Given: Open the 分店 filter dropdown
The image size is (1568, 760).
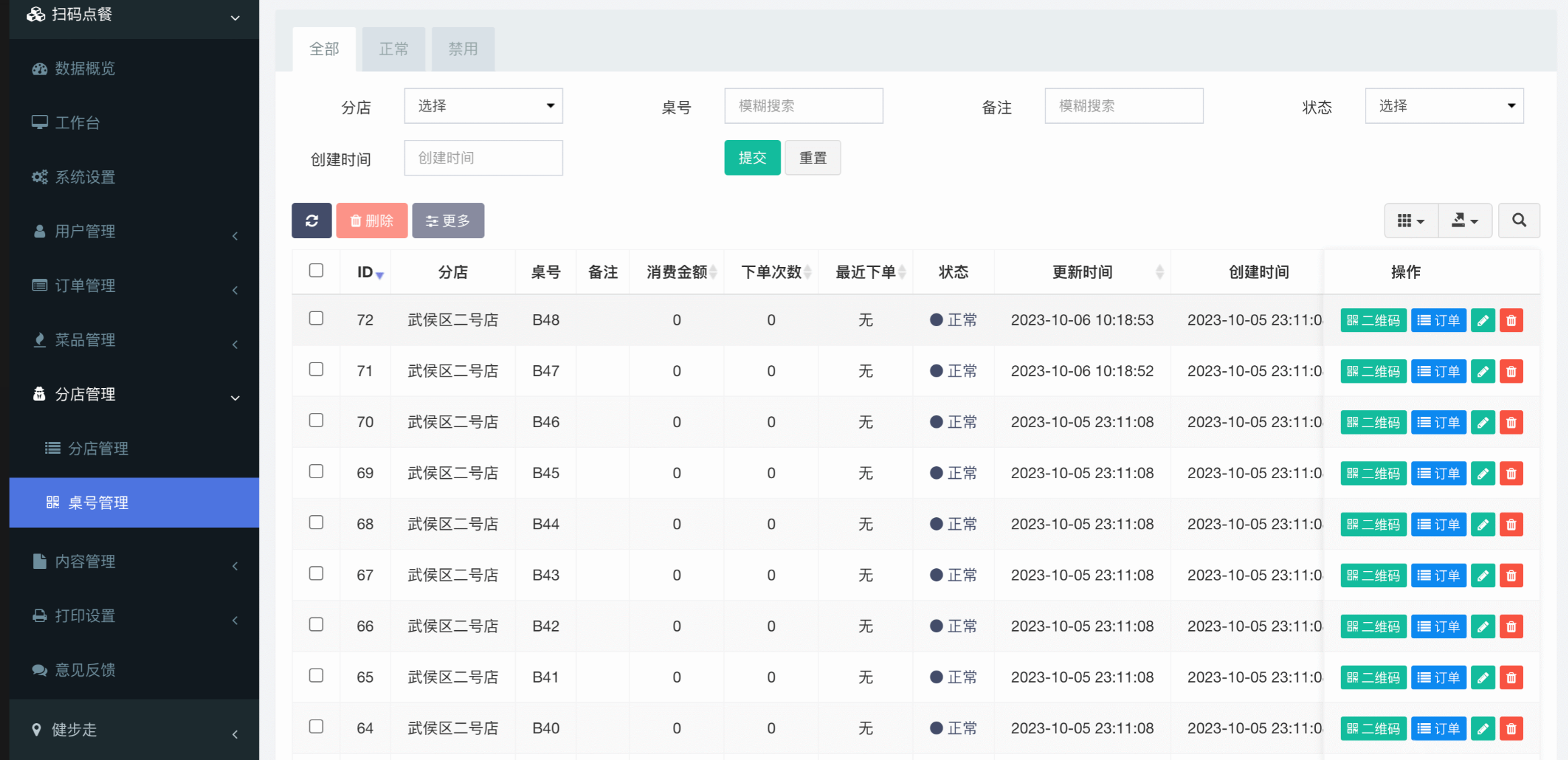Looking at the screenshot, I should click(483, 106).
